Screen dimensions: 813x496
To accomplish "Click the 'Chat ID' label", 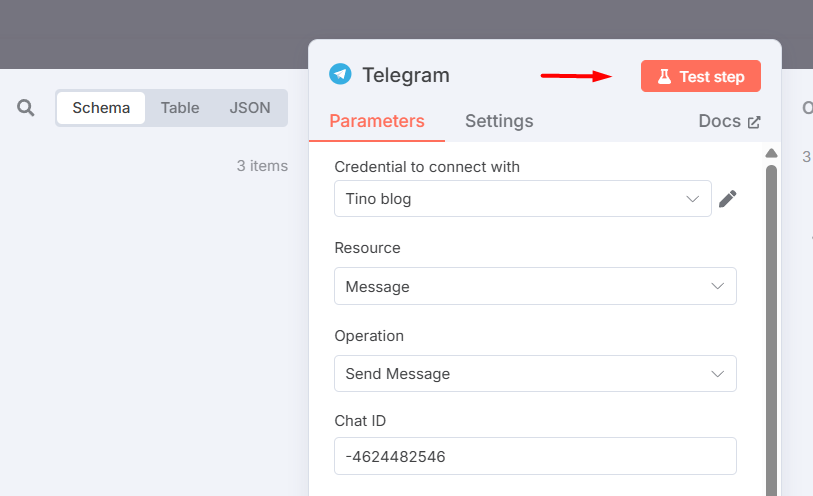I will click(360, 421).
